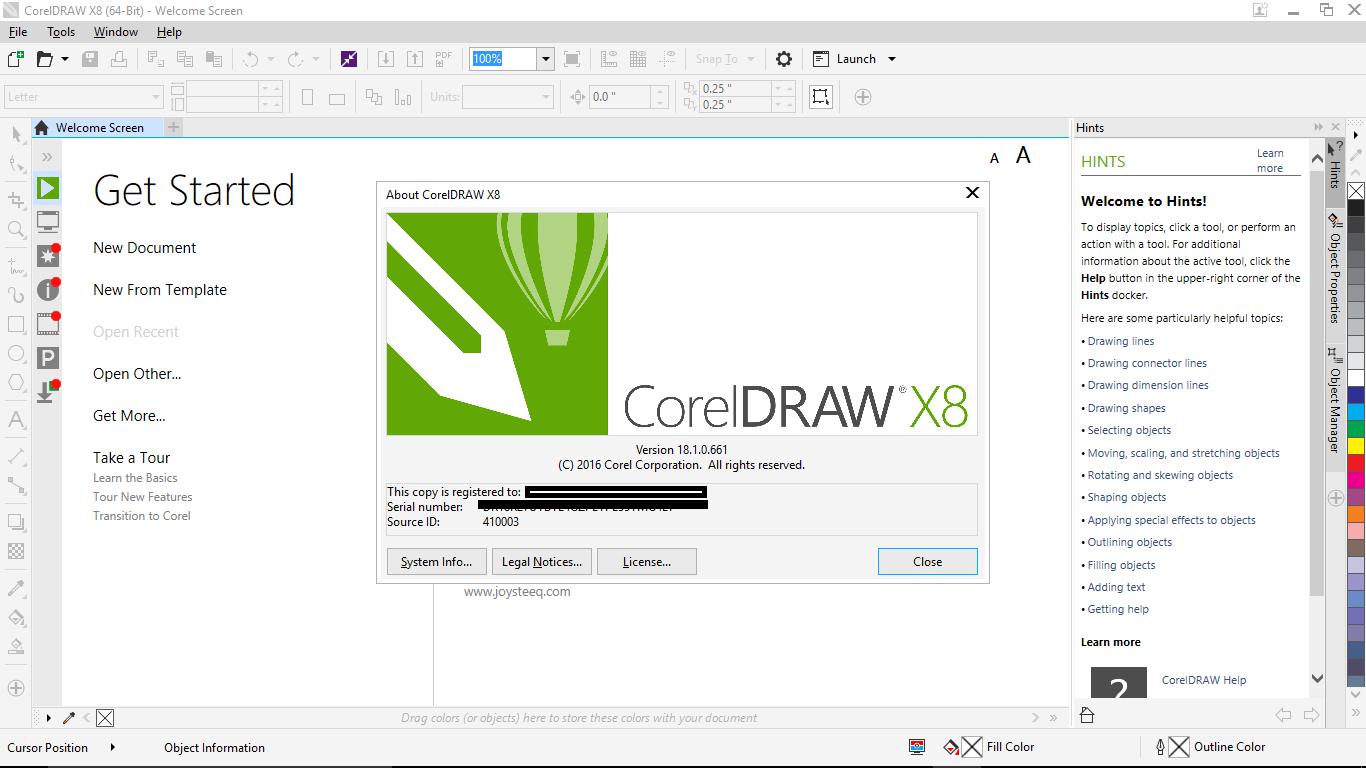Select the Color Eyedropper tool
The image size is (1366, 768).
click(16, 587)
